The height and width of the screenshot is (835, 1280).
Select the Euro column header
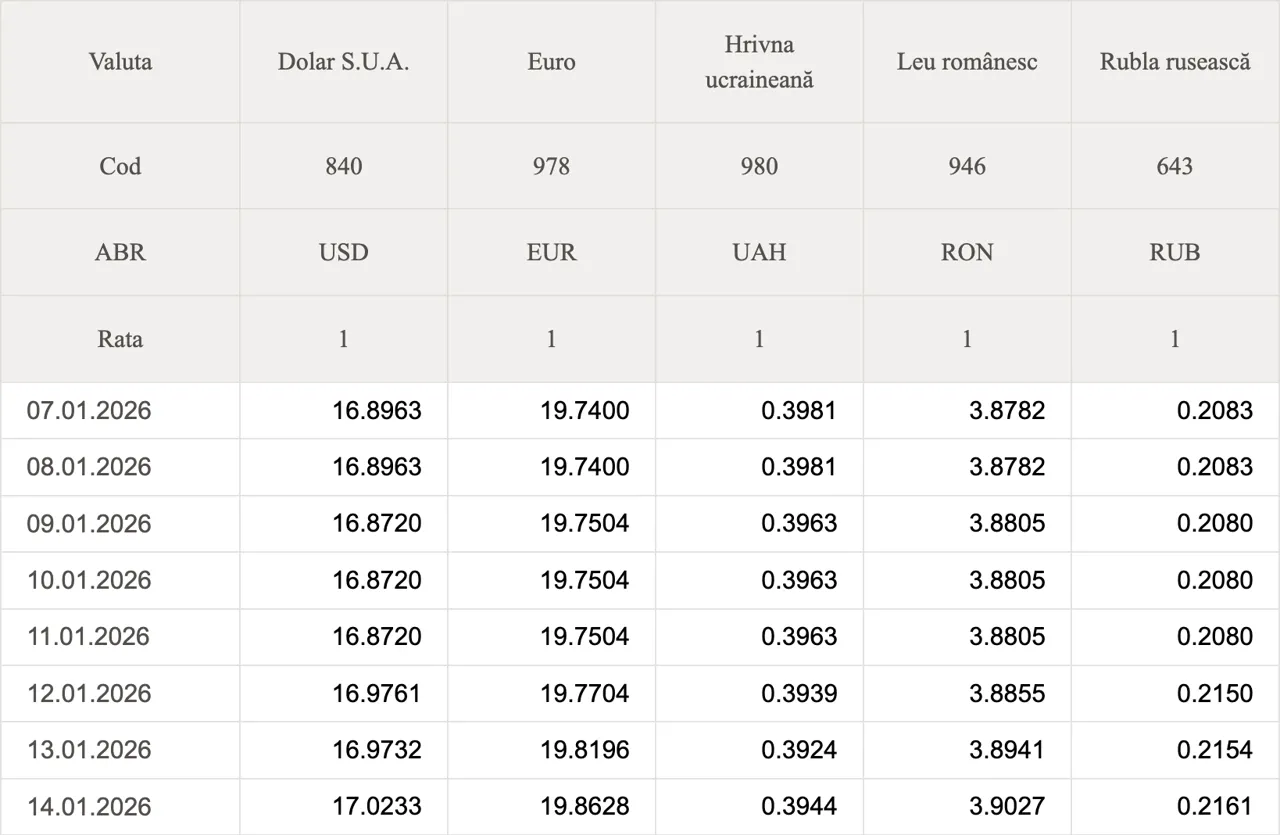click(x=551, y=62)
